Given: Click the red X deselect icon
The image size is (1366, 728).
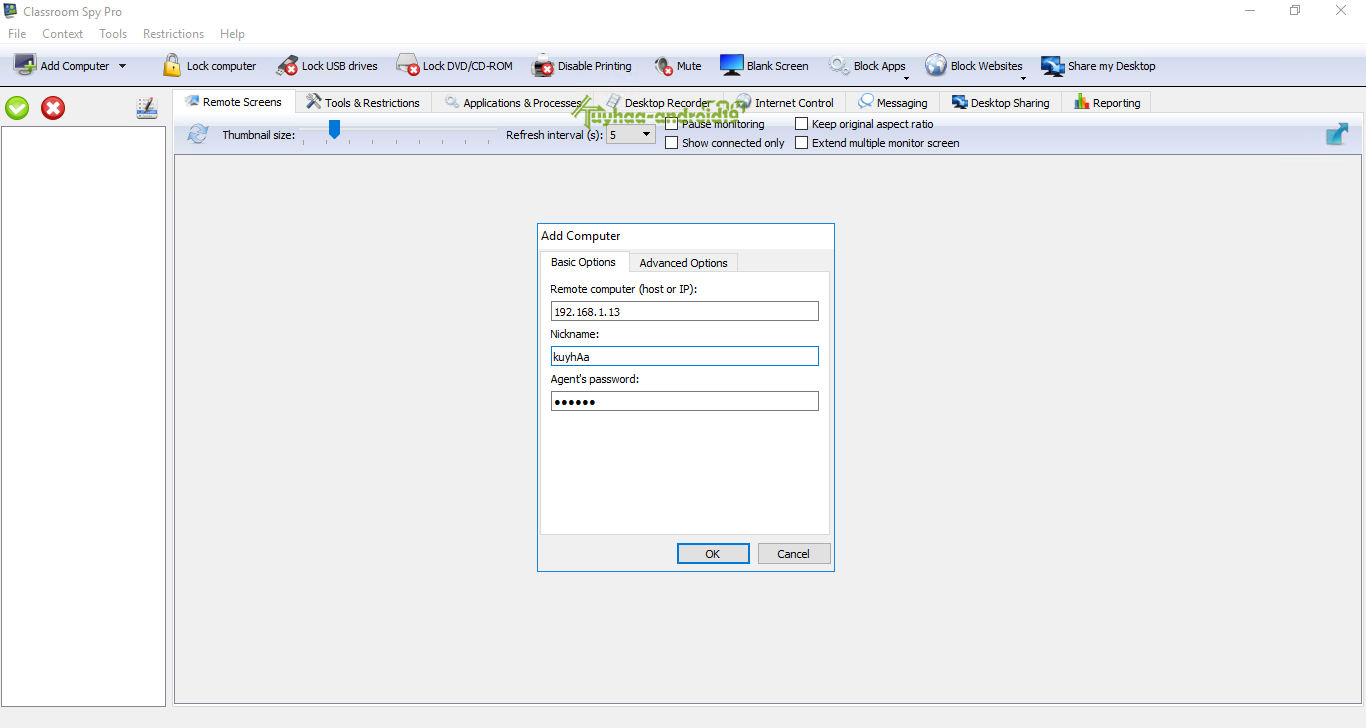Looking at the screenshot, I should tap(53, 108).
